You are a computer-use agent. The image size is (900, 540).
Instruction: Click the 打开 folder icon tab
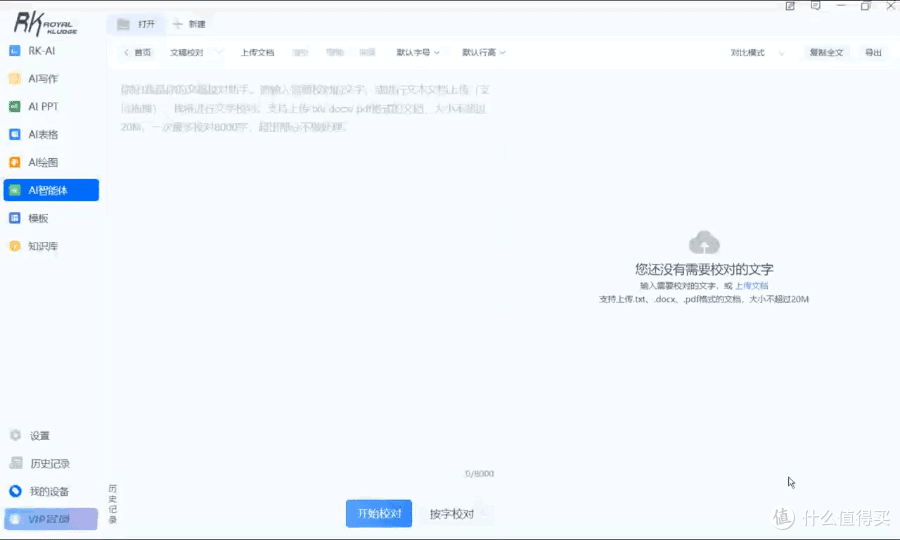(x=136, y=24)
